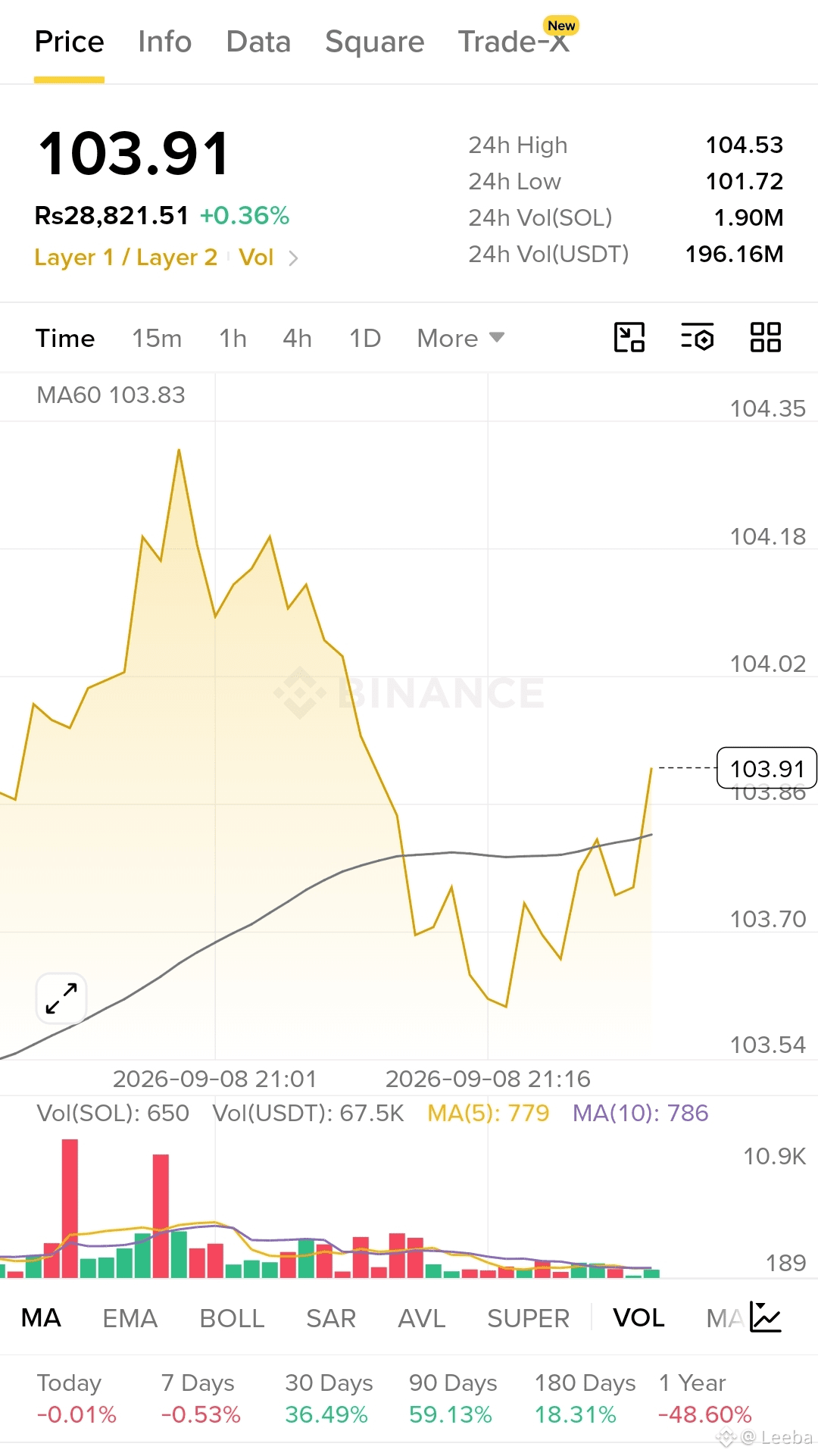Viewport: 818px width, 1456px height.
Task: Toggle the MA indicator
Action: click(x=41, y=1318)
